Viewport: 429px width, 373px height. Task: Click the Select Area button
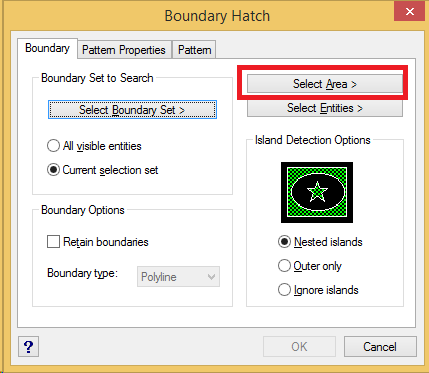[x=325, y=84]
